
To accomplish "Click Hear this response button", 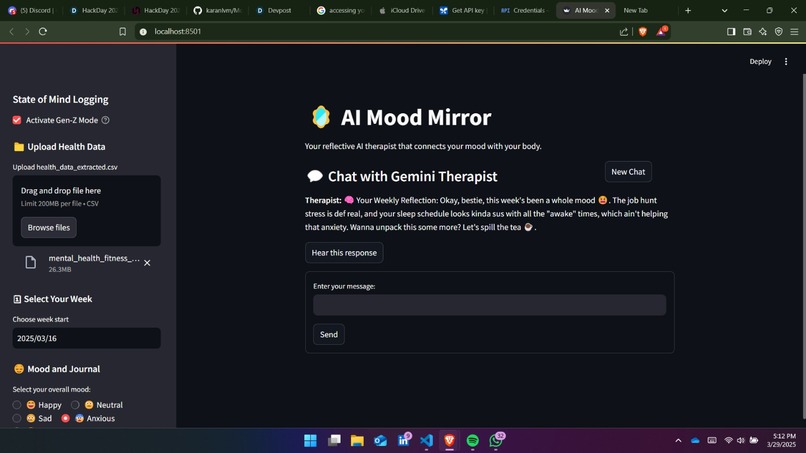I will click(344, 252).
